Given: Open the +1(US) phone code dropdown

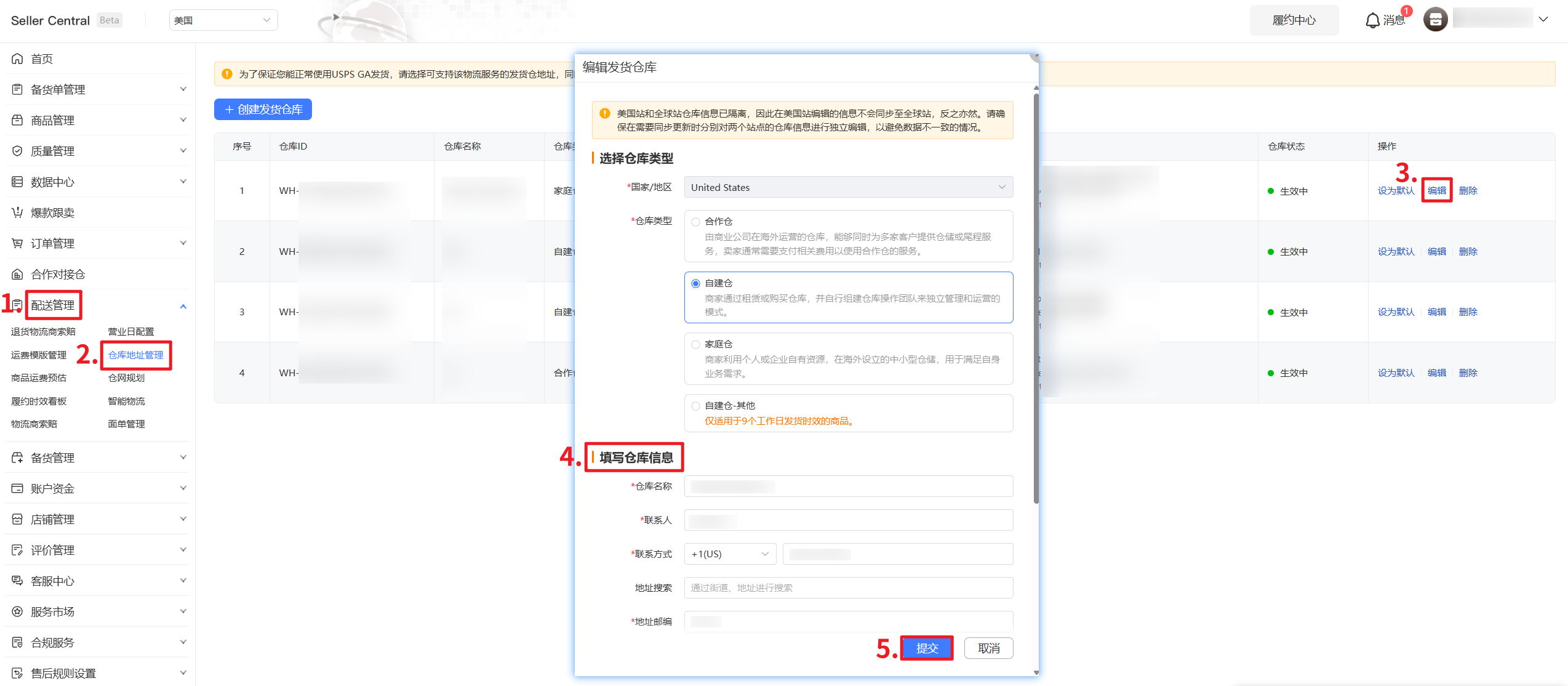Looking at the screenshot, I should (730, 554).
